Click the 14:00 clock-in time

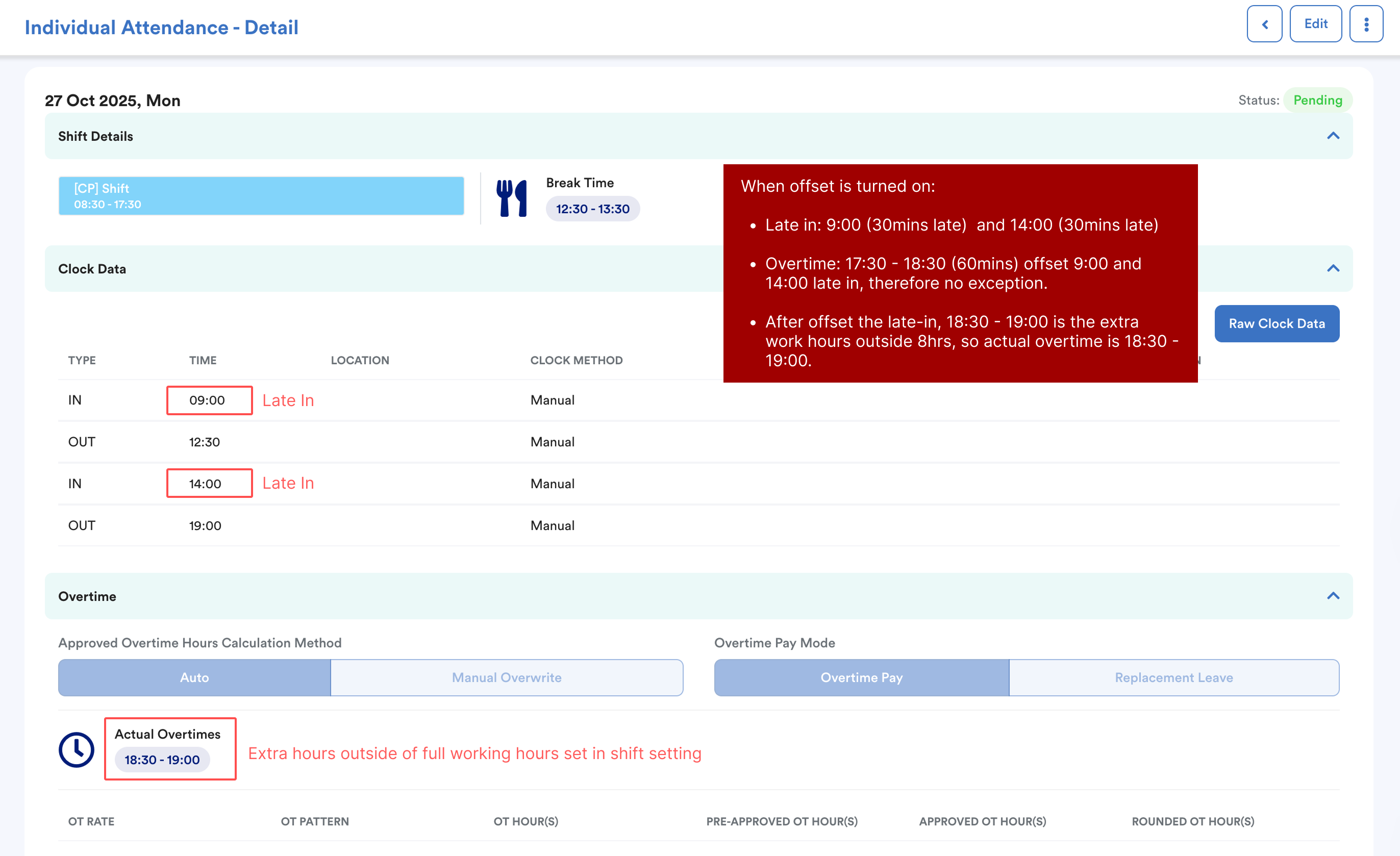205,484
